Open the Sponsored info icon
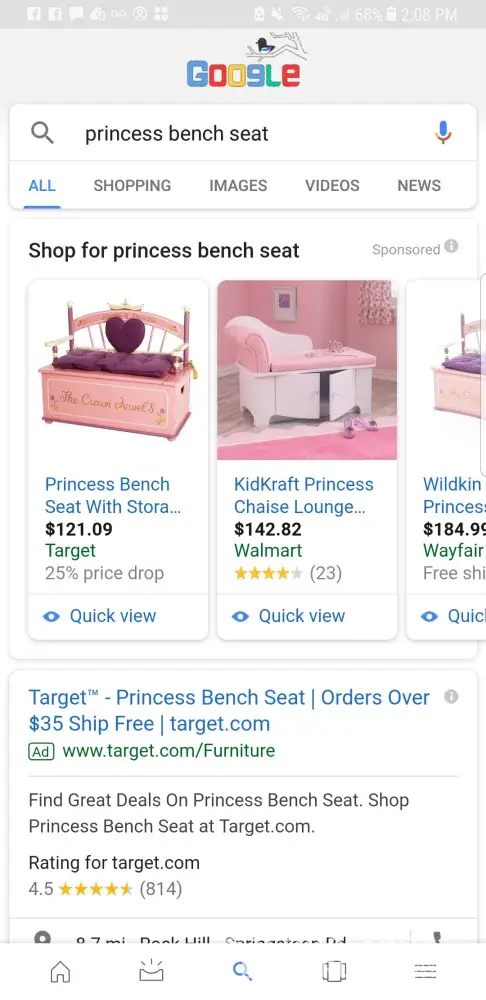Viewport: 486px width, 1000px height. click(x=451, y=246)
